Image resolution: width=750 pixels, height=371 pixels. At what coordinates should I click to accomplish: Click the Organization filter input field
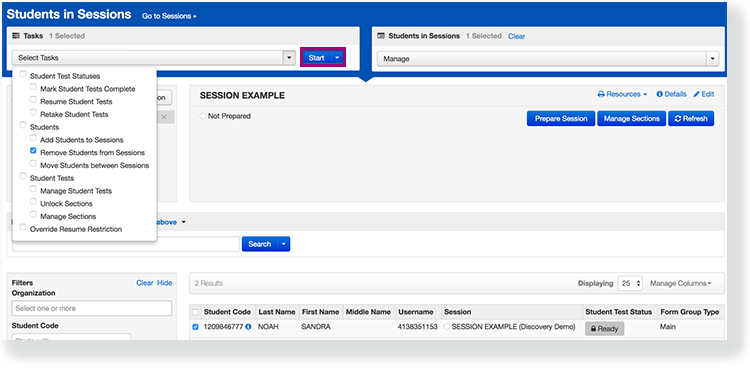pos(92,308)
